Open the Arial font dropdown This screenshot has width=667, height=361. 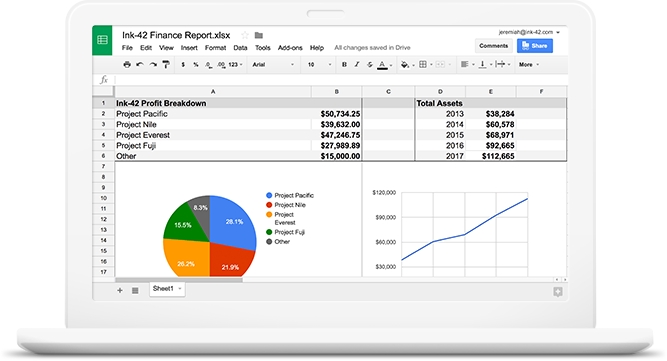(273, 65)
